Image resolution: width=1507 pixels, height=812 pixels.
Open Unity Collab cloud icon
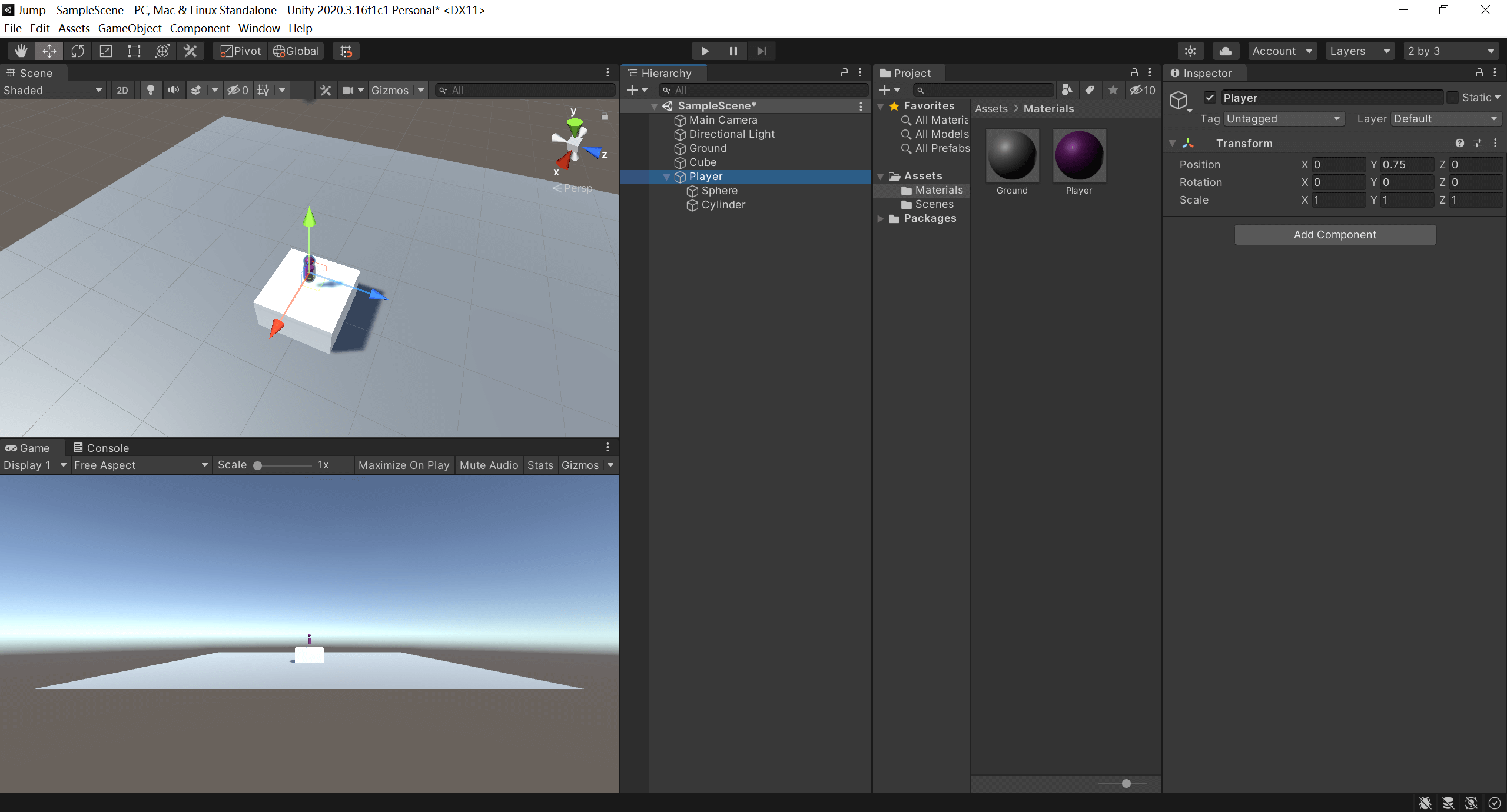tap(1226, 51)
